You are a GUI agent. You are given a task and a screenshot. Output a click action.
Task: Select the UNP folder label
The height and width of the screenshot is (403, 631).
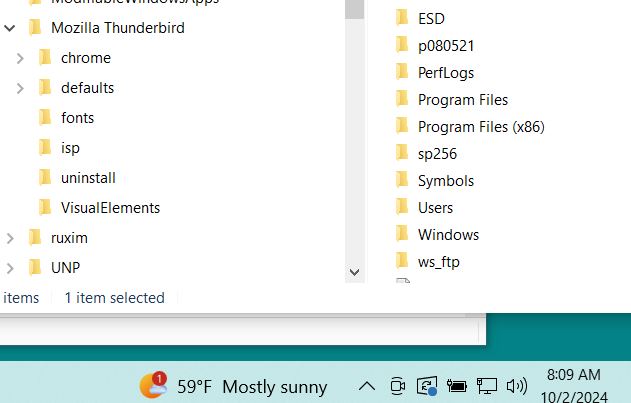tap(66, 268)
